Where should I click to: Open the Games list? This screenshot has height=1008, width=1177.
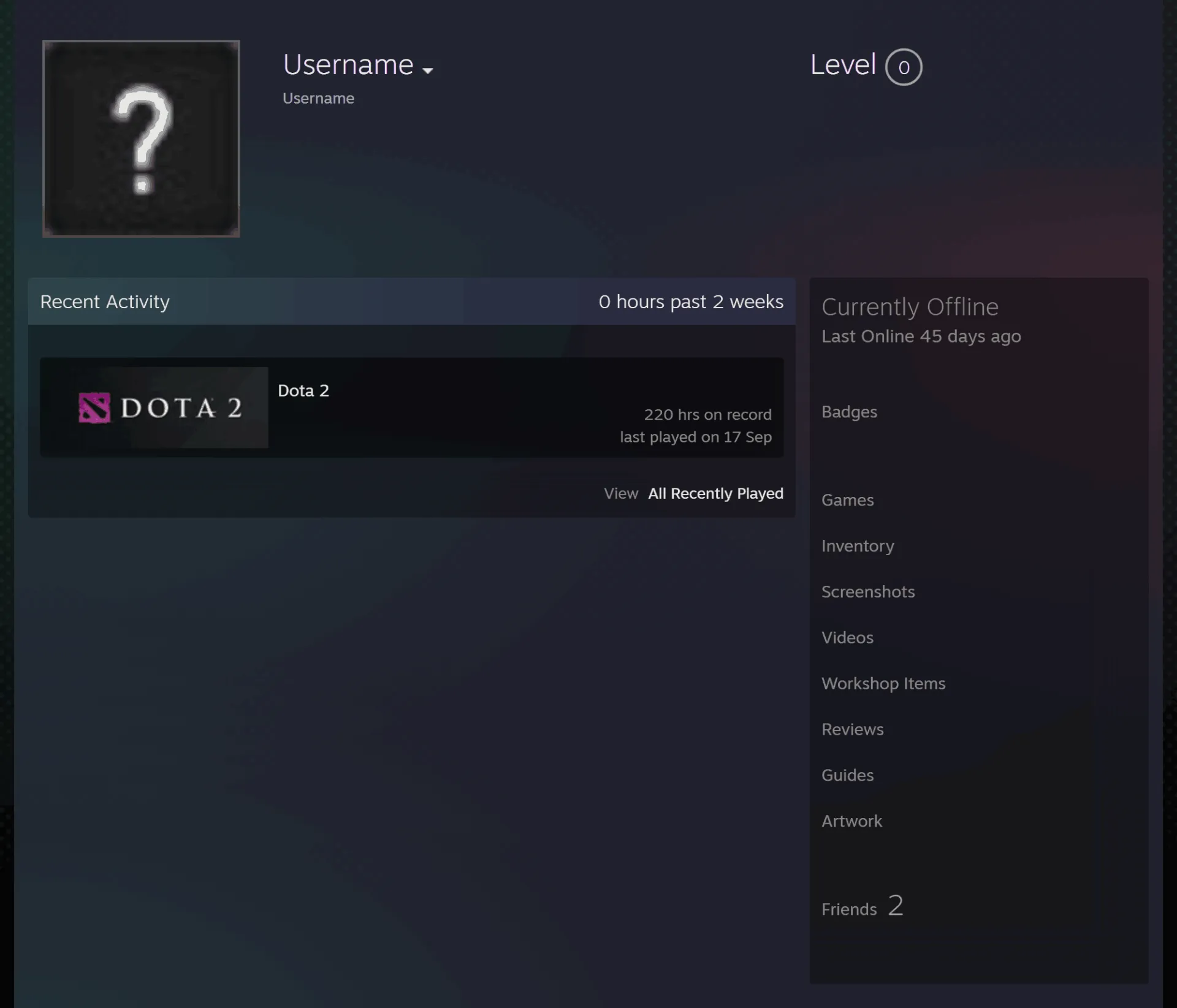[x=848, y=500]
